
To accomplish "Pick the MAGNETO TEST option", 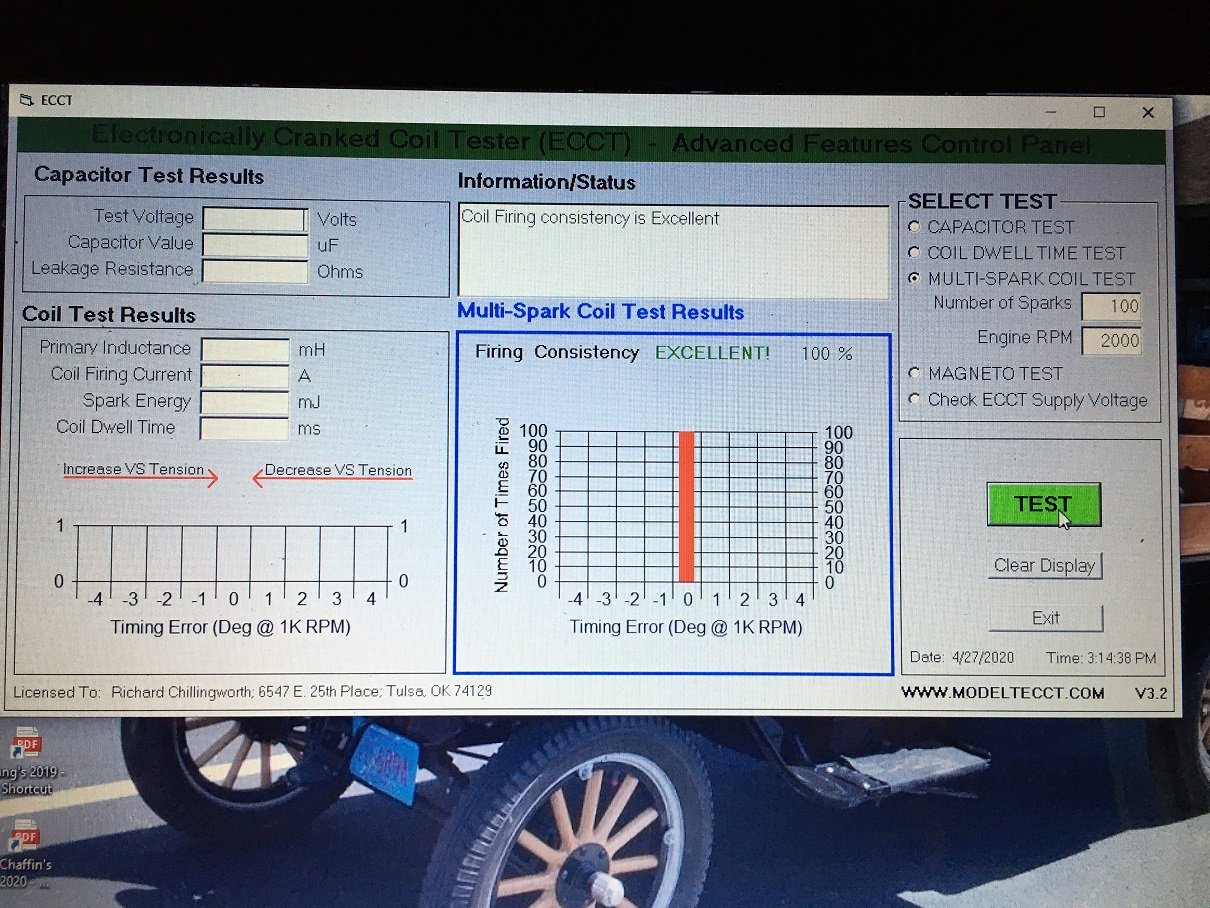I will (913, 373).
